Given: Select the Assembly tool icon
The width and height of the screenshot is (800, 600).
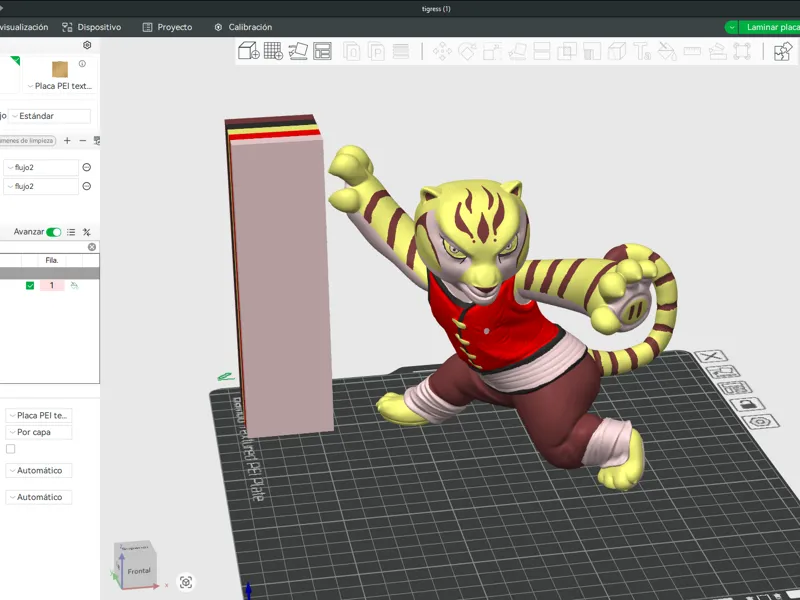Looking at the screenshot, I should coord(717,52).
